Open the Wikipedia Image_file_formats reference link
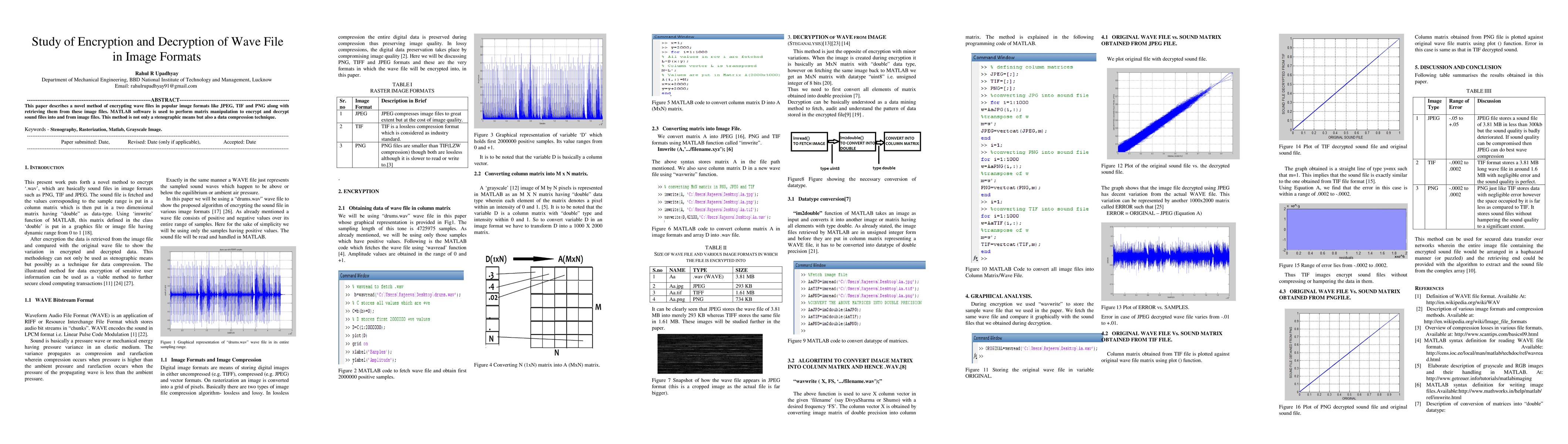1568x444 pixels. (x=1475, y=321)
